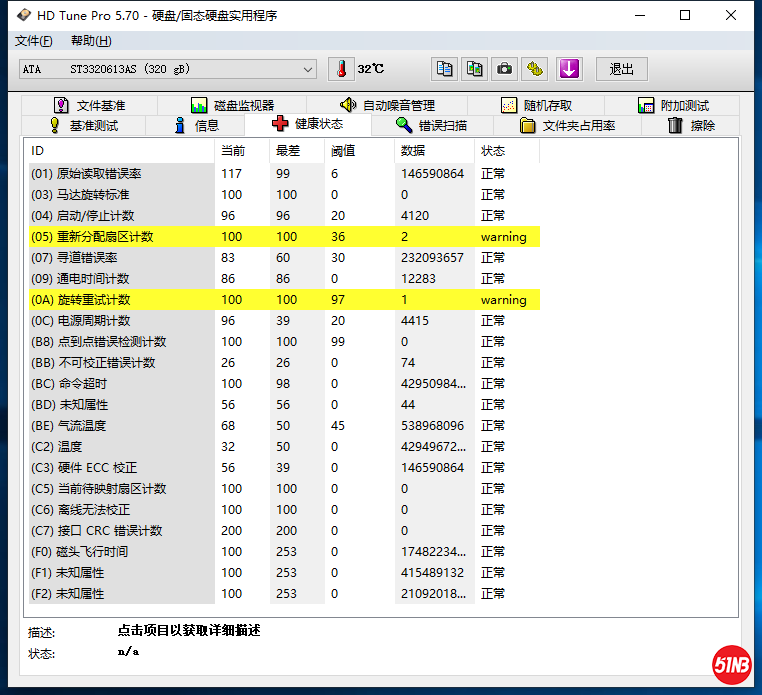762x695 pixels.
Task: Select the 磁盘监视器 tab
Action: tap(232, 105)
